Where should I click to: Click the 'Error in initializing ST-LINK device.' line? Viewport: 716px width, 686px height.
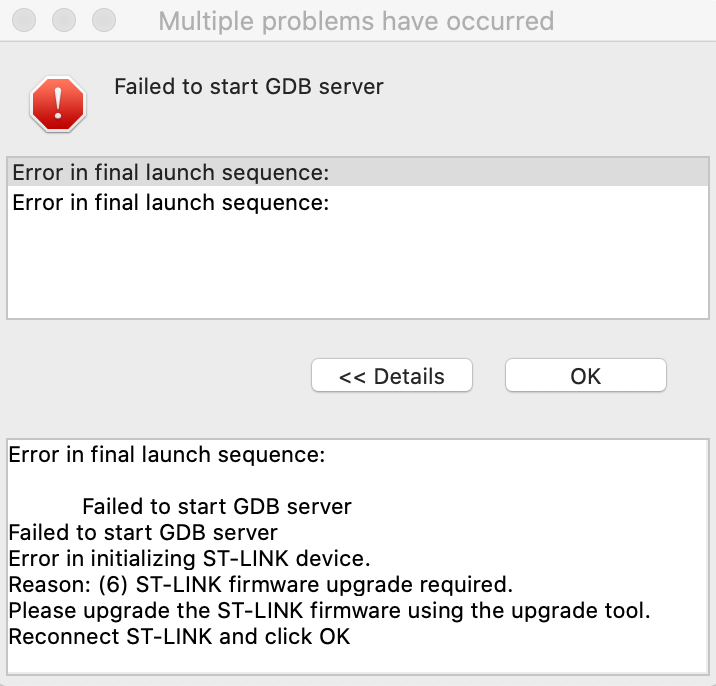(189, 559)
